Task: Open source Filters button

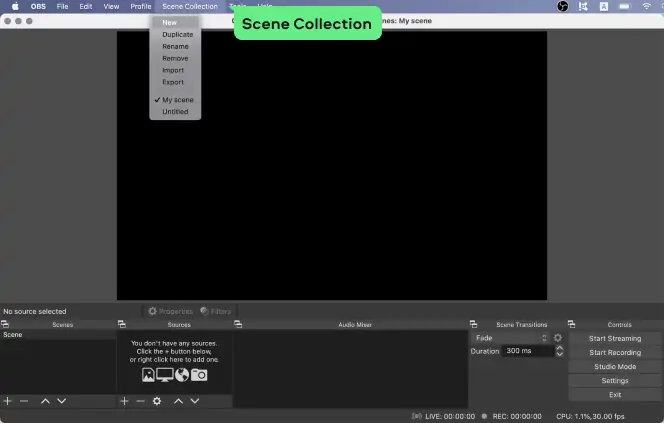Action: 216,311
